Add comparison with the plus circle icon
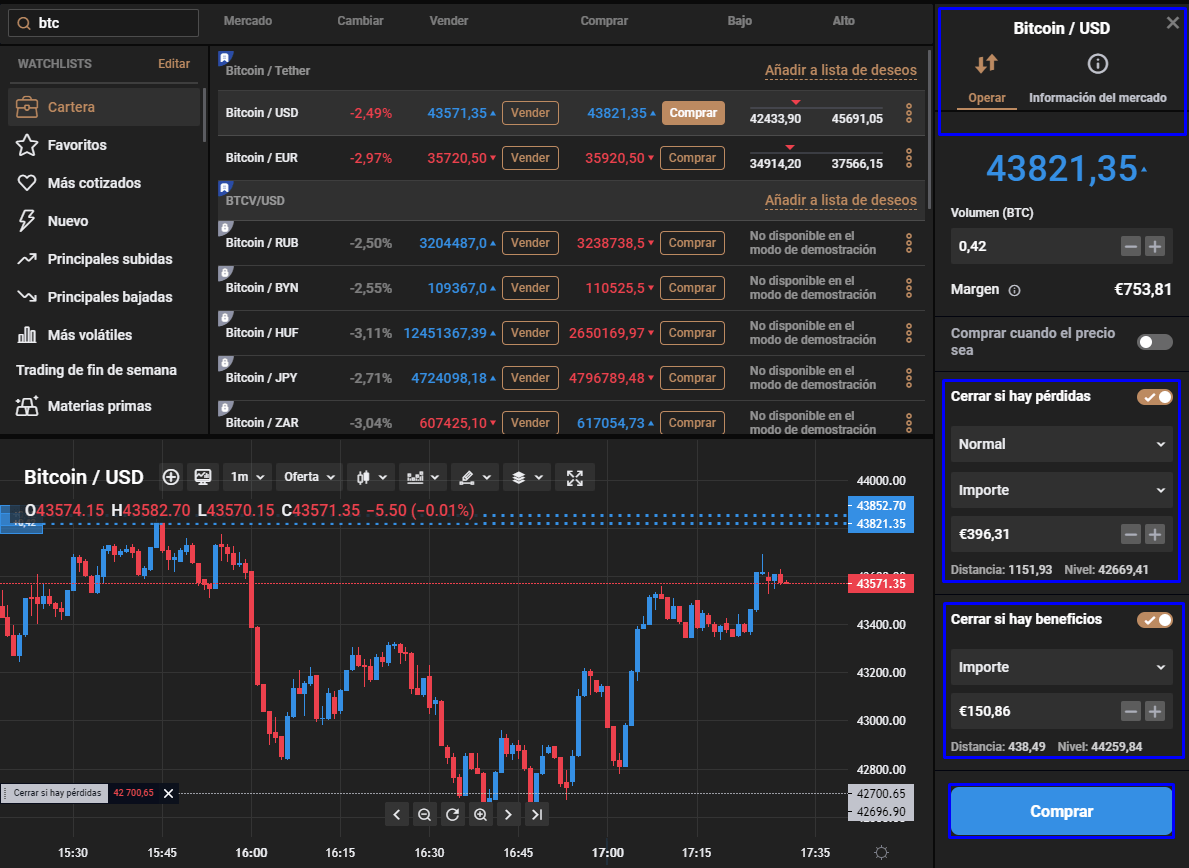The height and width of the screenshot is (868, 1189). (x=171, y=477)
